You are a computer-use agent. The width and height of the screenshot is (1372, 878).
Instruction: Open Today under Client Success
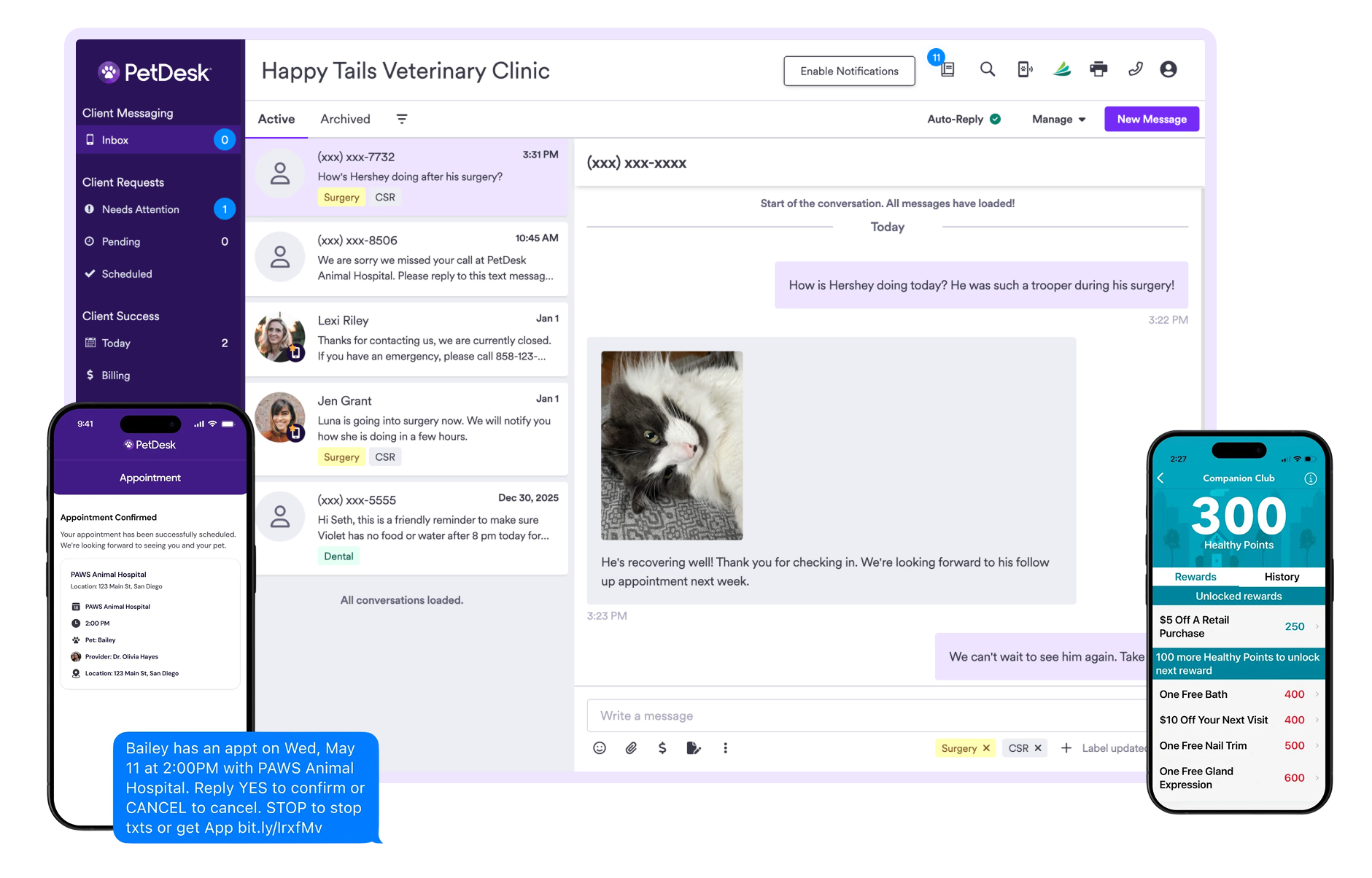pos(159,343)
